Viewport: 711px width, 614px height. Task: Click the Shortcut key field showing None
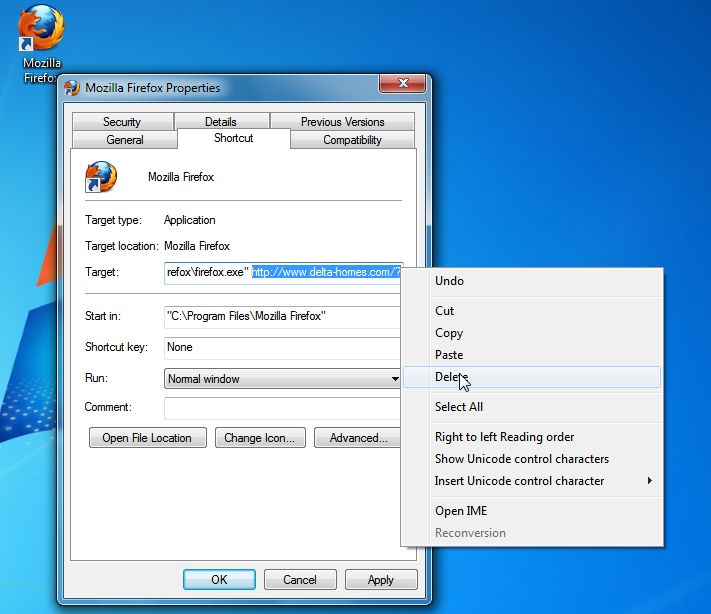click(x=282, y=347)
